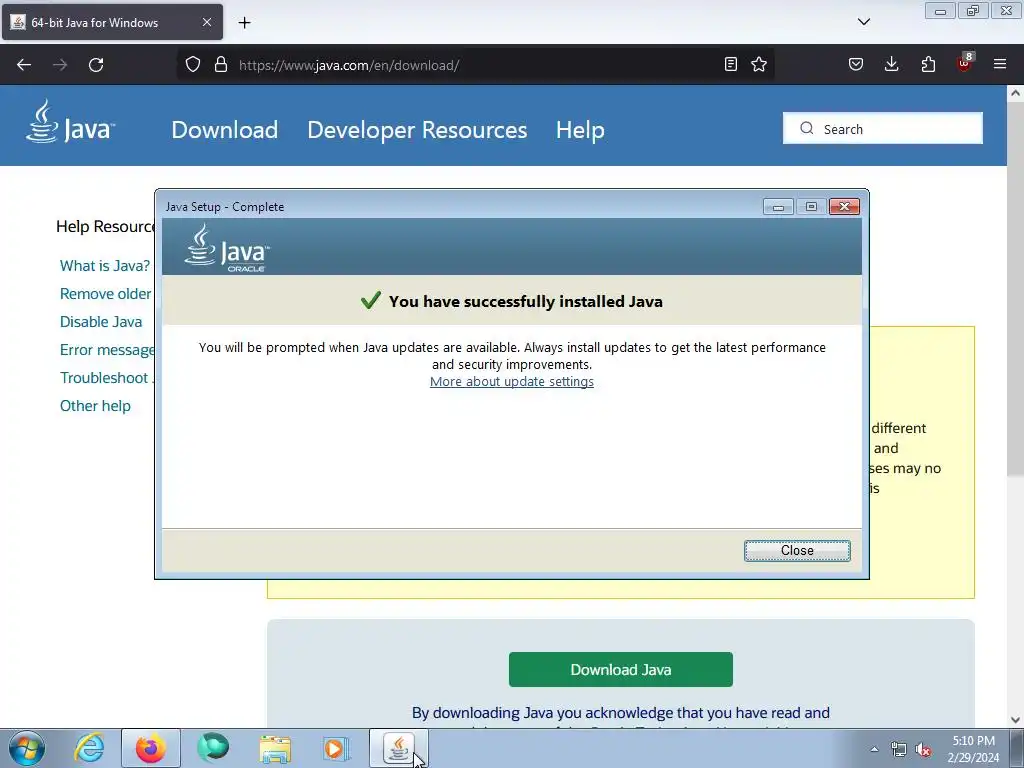Launch Internet Explorer from taskbar
1024x768 pixels.
[x=89, y=748]
